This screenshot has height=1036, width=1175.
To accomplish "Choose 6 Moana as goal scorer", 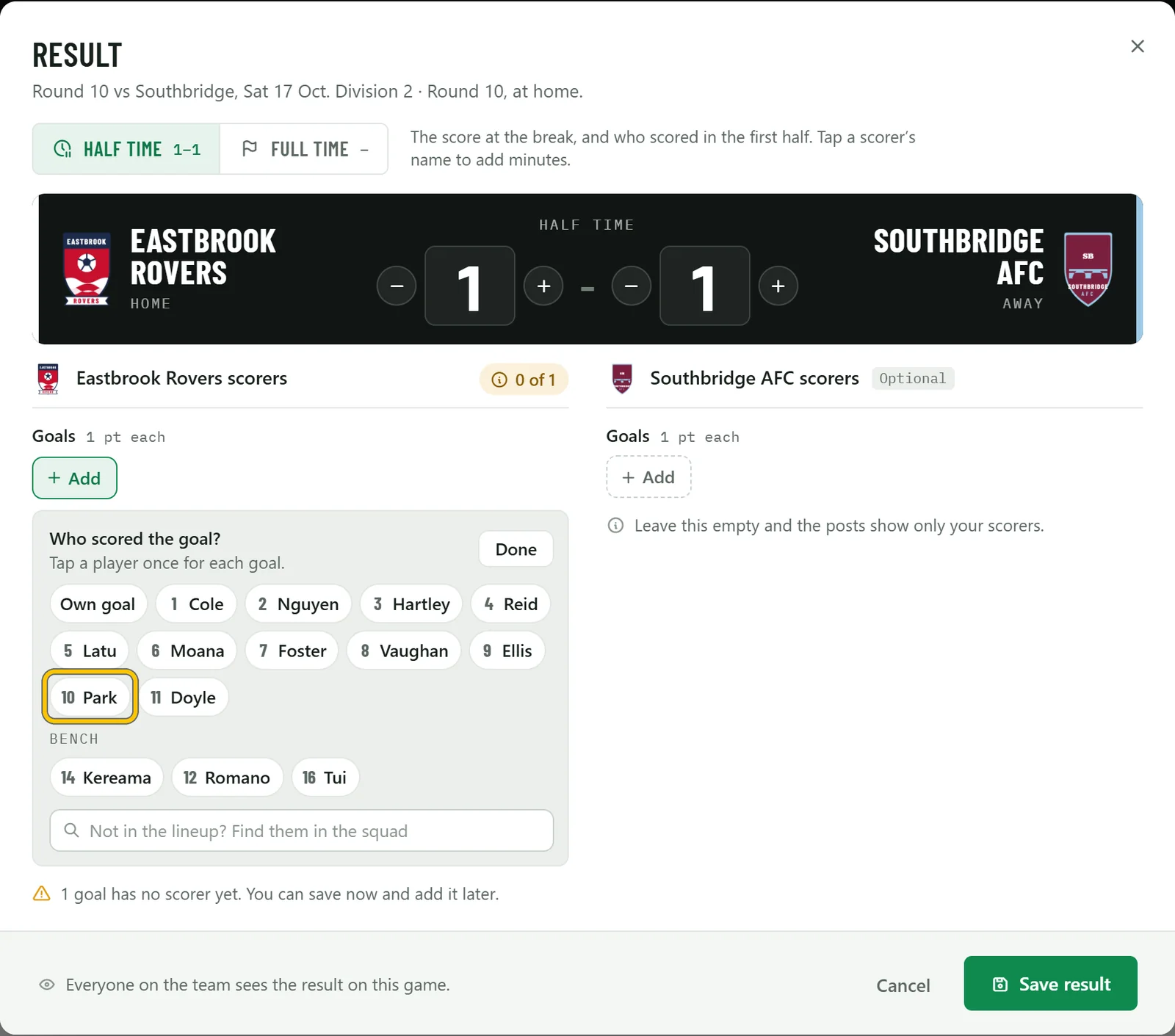I will pos(187,651).
